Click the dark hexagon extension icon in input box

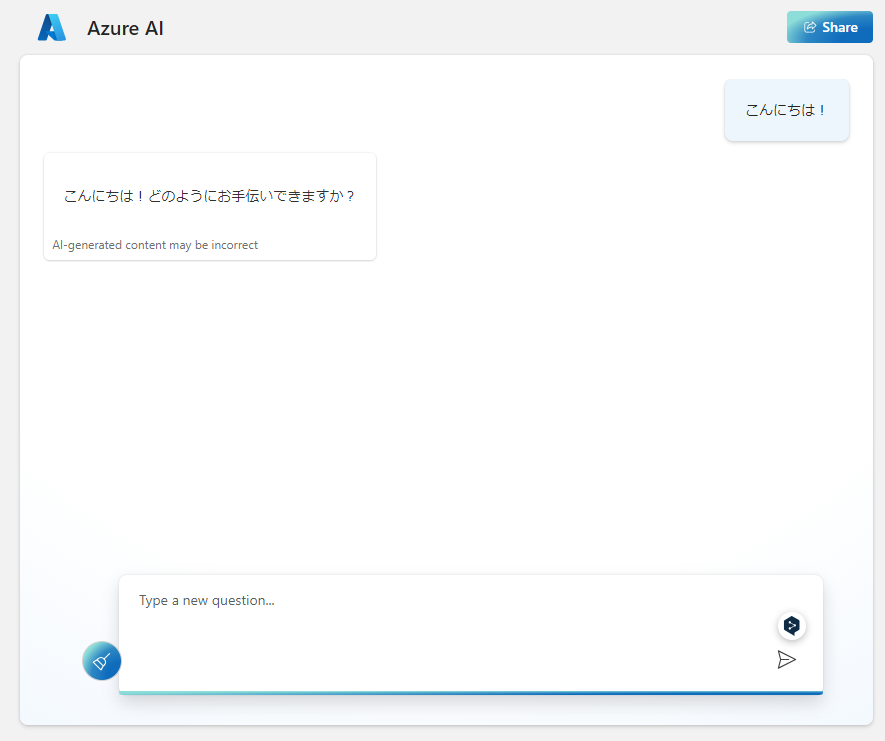tap(792, 626)
